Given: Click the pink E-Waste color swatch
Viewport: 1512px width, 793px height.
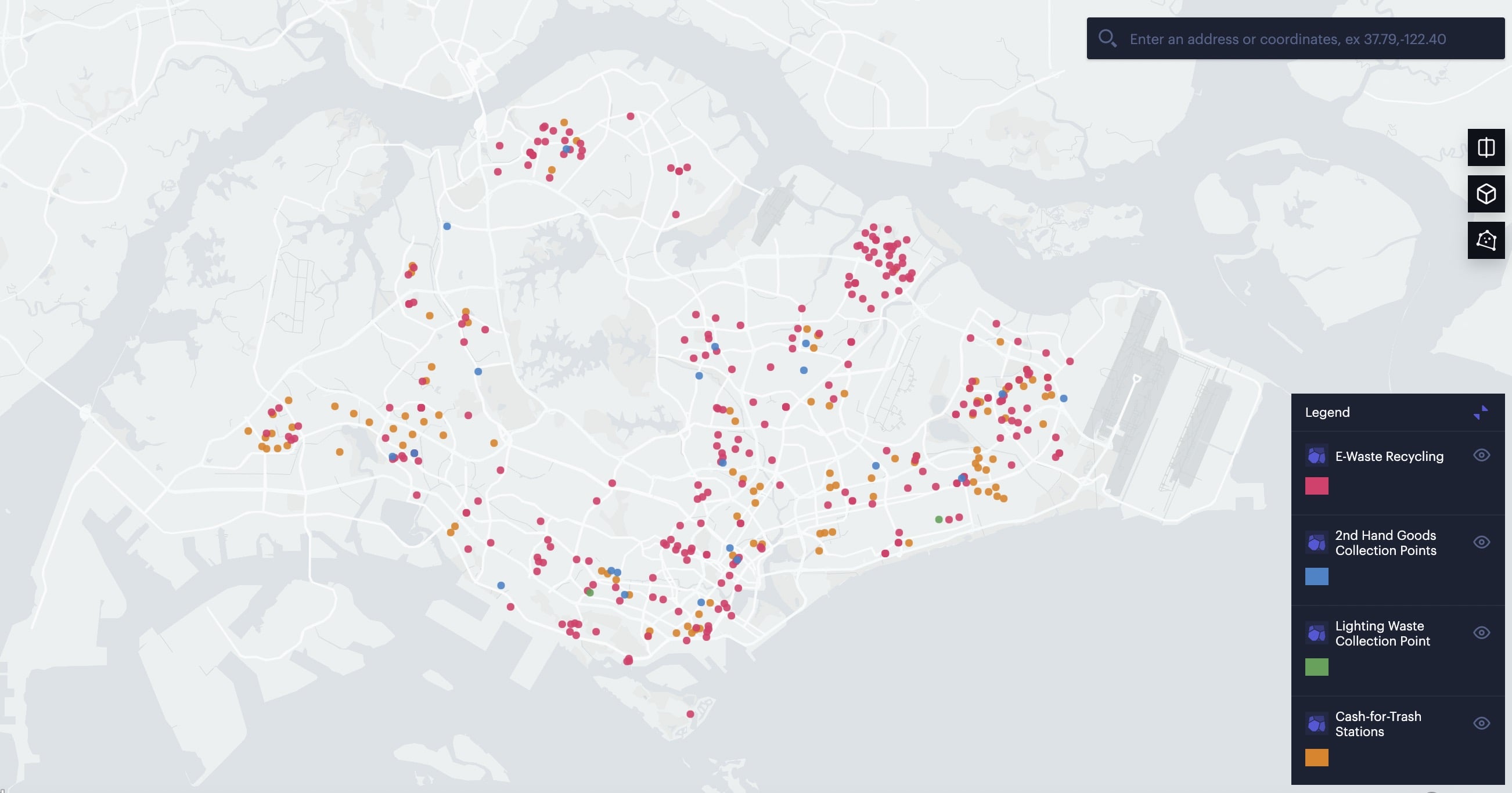Looking at the screenshot, I should [1316, 486].
